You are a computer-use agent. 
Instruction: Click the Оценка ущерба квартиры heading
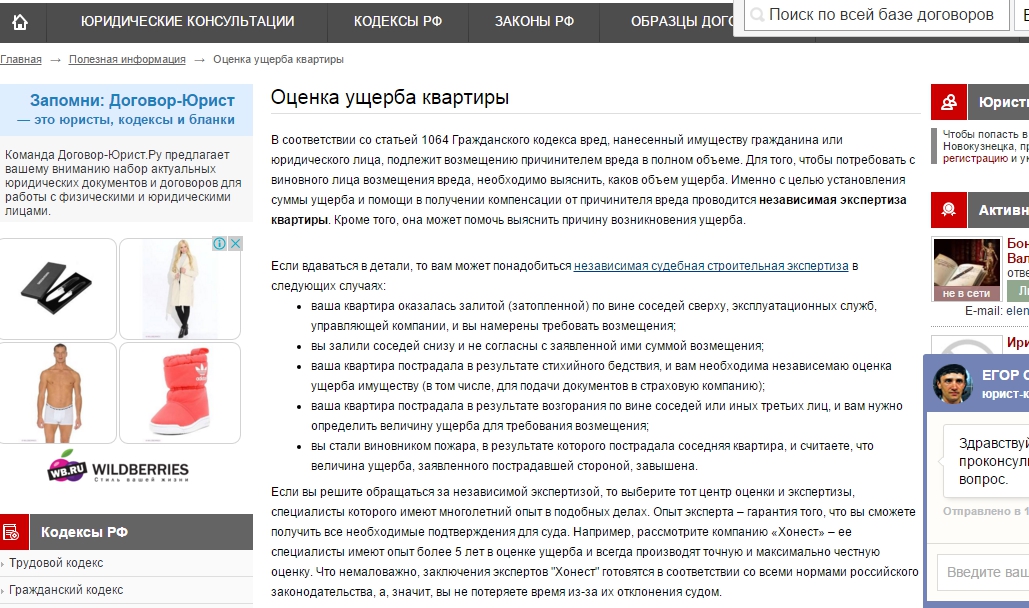tap(390, 97)
